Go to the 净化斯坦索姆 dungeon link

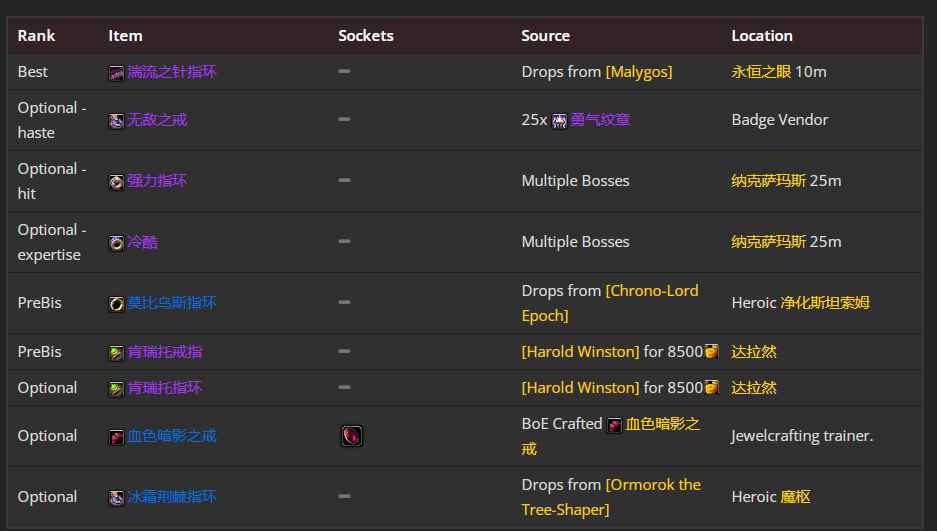(x=825, y=303)
